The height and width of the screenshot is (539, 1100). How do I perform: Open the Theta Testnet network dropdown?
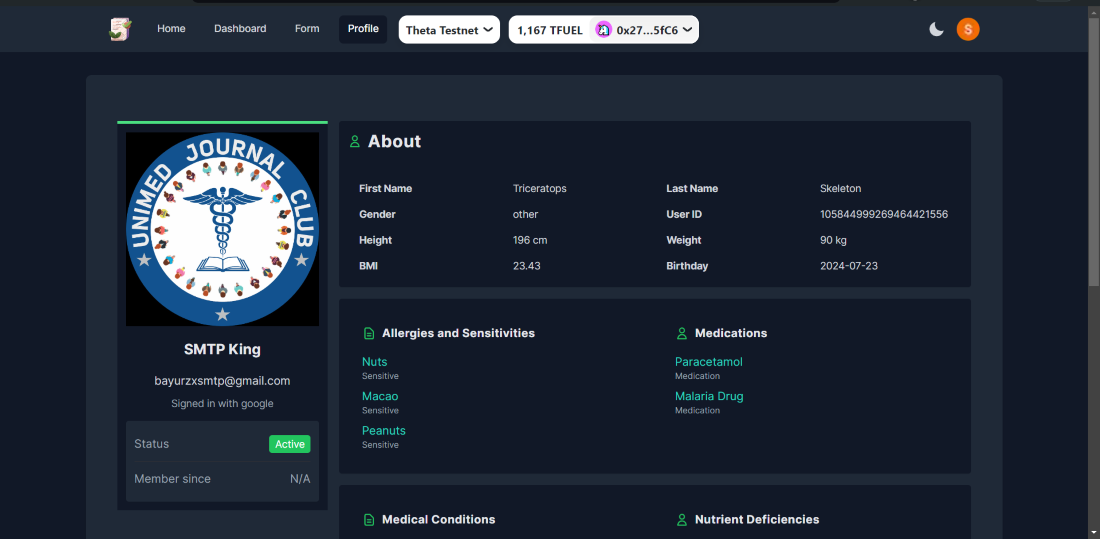449,30
